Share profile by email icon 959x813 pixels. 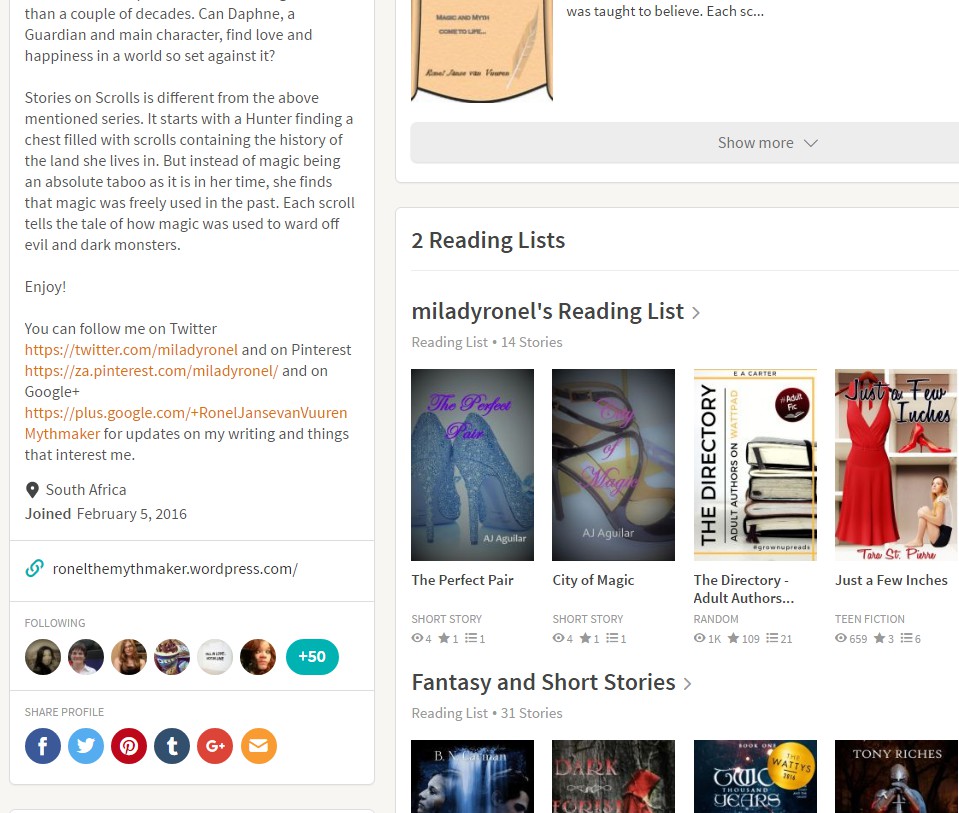tap(258, 746)
